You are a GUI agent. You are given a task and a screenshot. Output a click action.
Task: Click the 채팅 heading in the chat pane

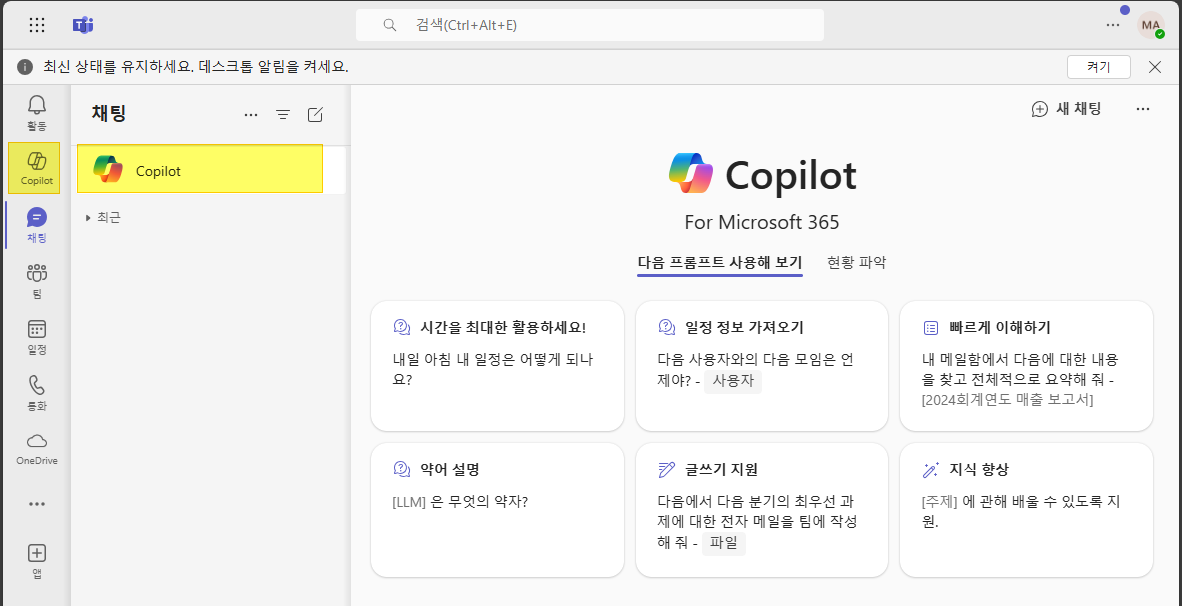coord(109,113)
